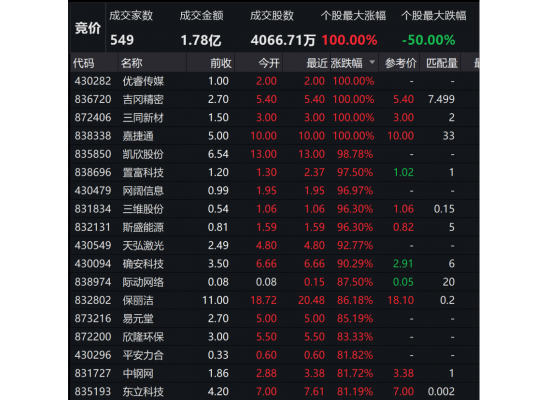Click the 今开 column header
Image resolution: width=550 pixels, height=400 pixels.
[x=269, y=63]
